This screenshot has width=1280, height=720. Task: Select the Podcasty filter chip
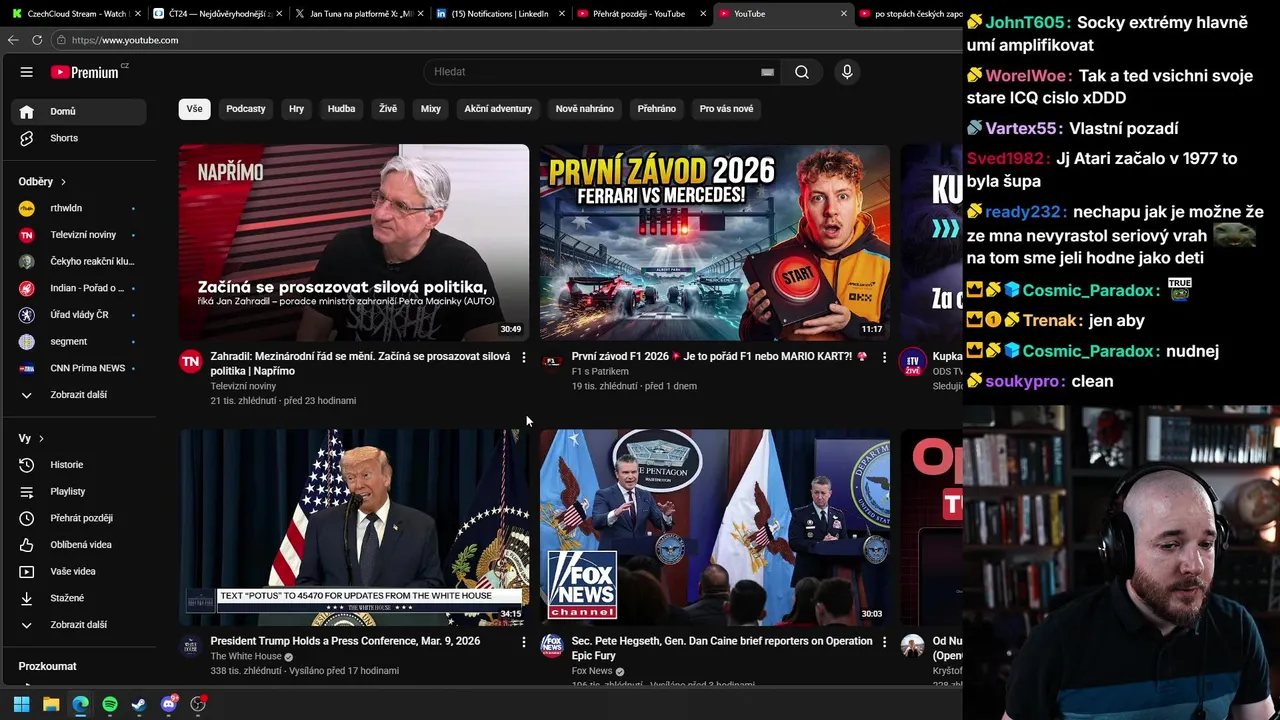pos(246,109)
